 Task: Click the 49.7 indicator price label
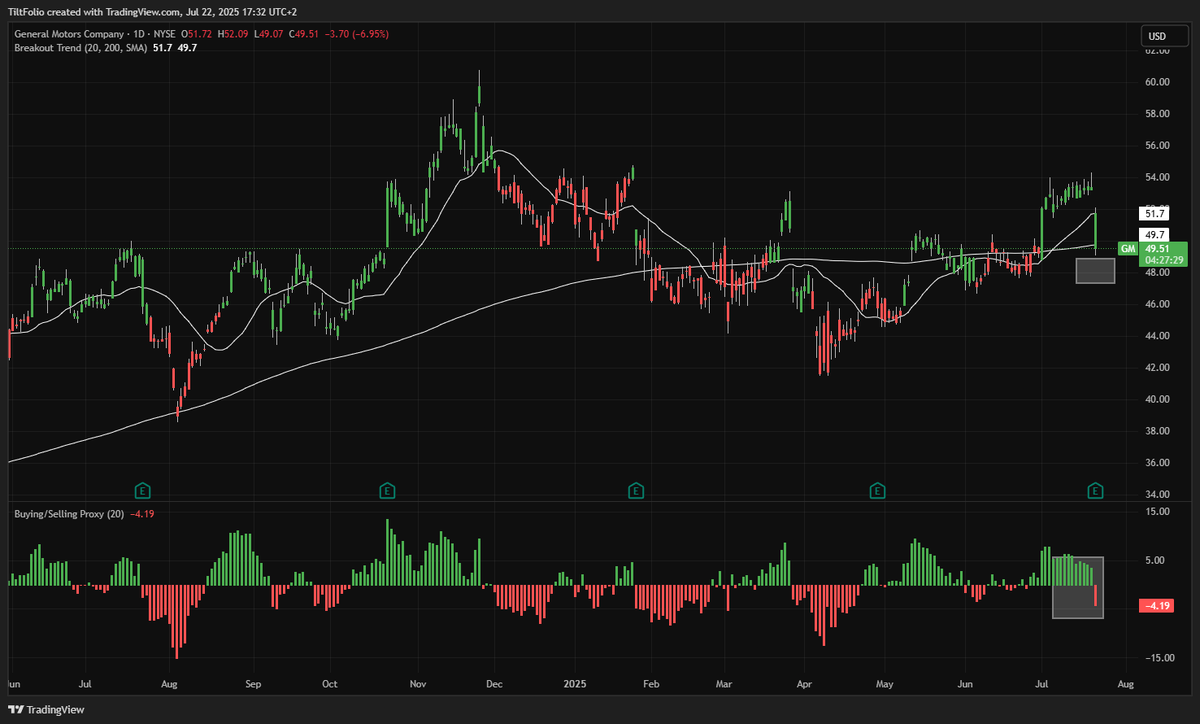1155,233
